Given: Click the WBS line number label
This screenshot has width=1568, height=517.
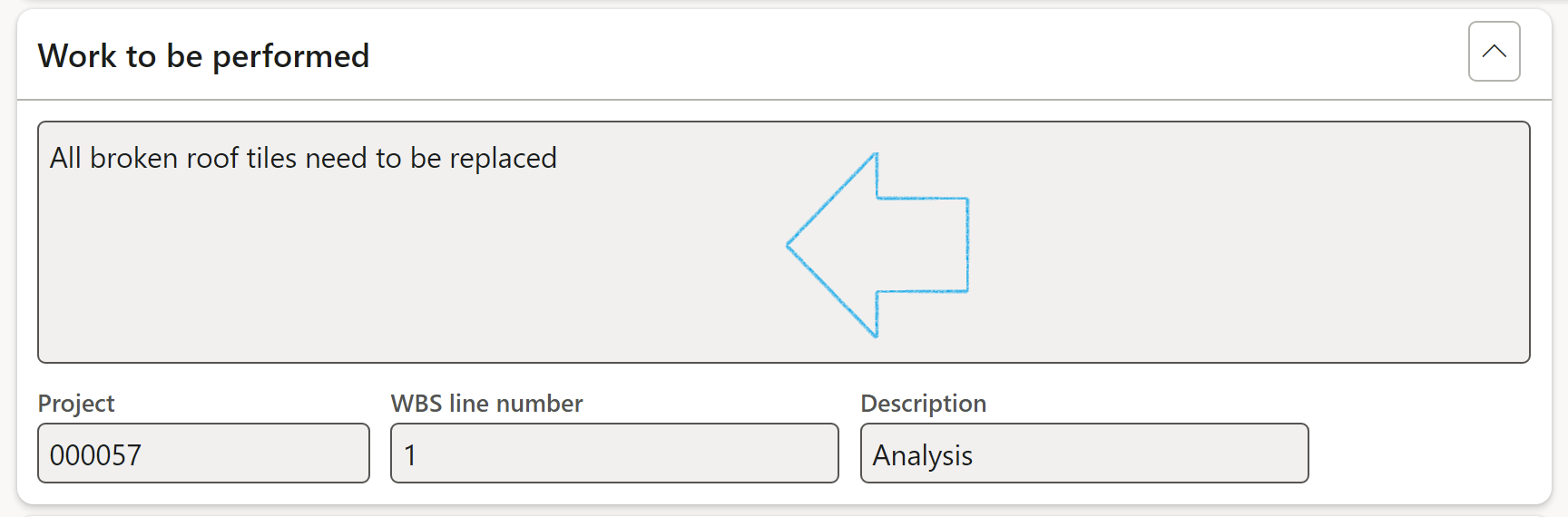Looking at the screenshot, I should point(486,404).
